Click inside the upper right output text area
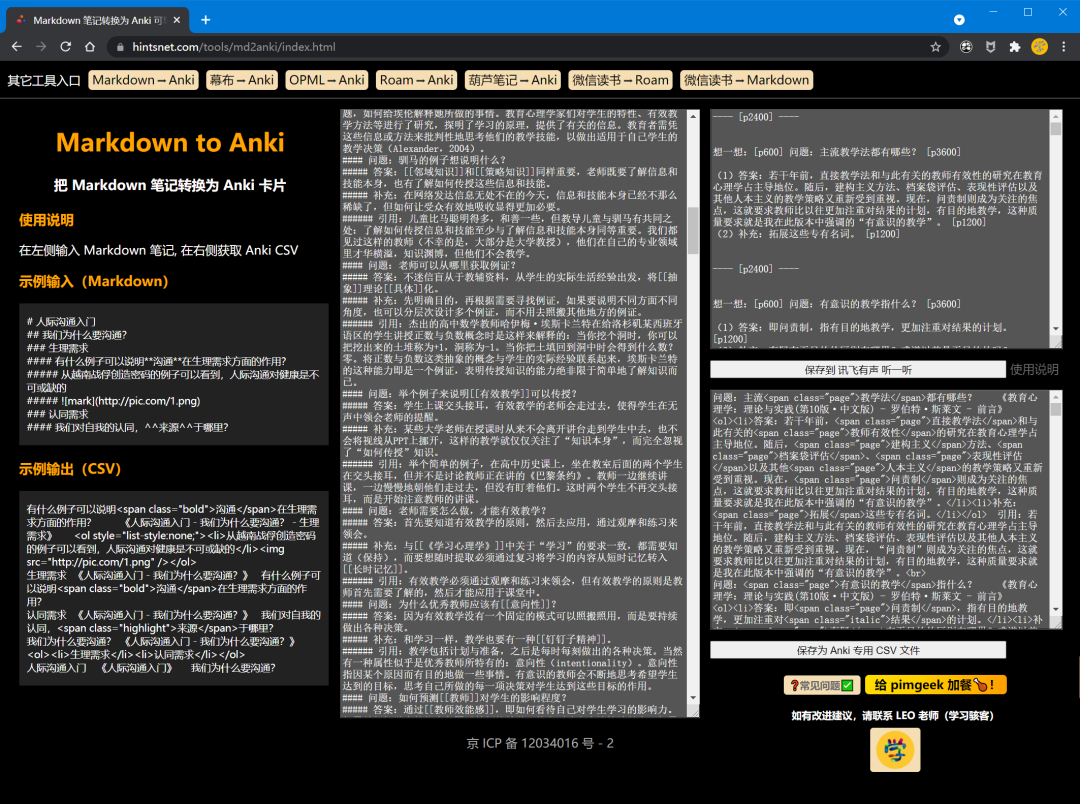 [880, 229]
